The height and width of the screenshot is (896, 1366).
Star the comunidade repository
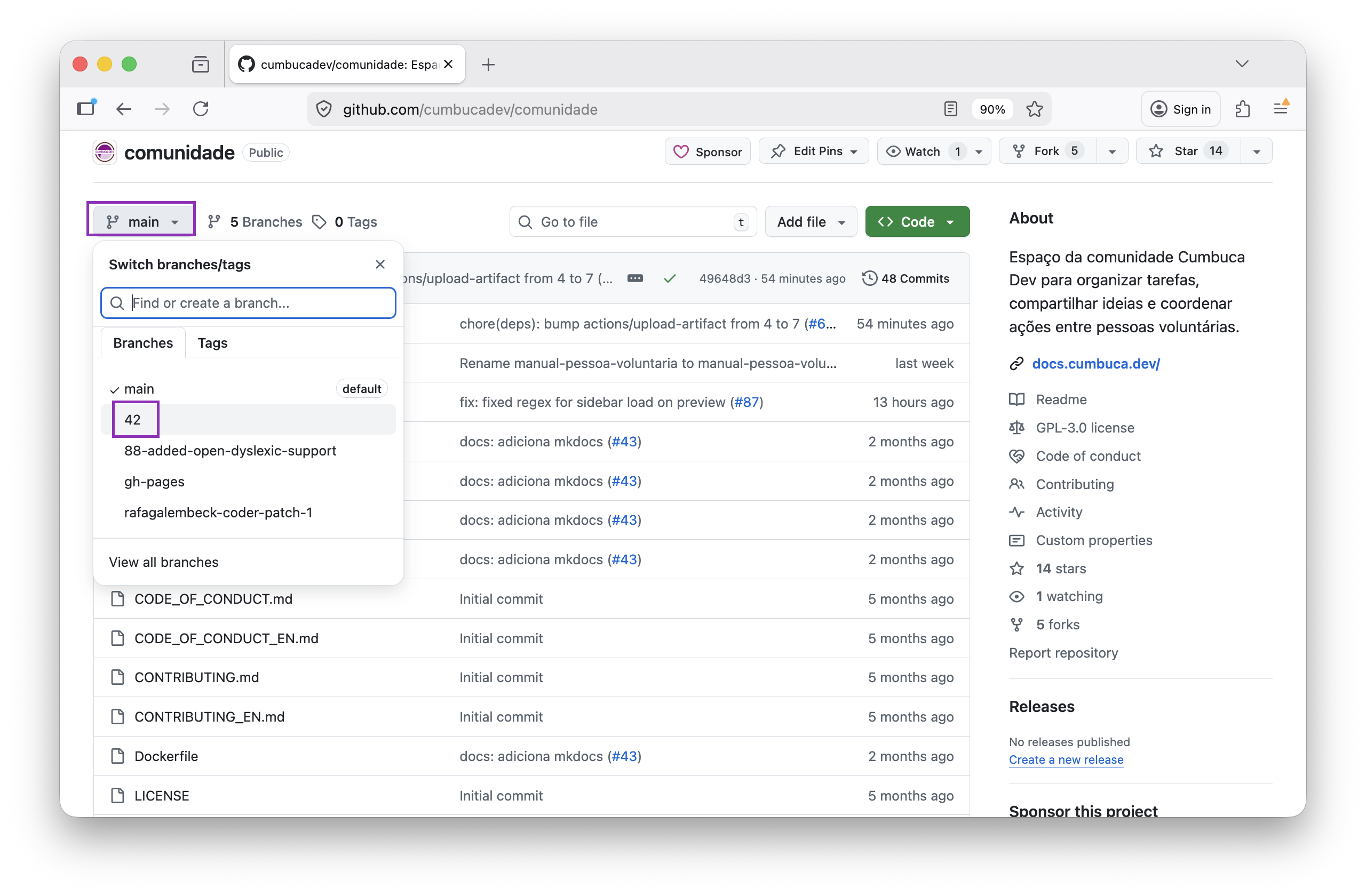pos(1188,151)
